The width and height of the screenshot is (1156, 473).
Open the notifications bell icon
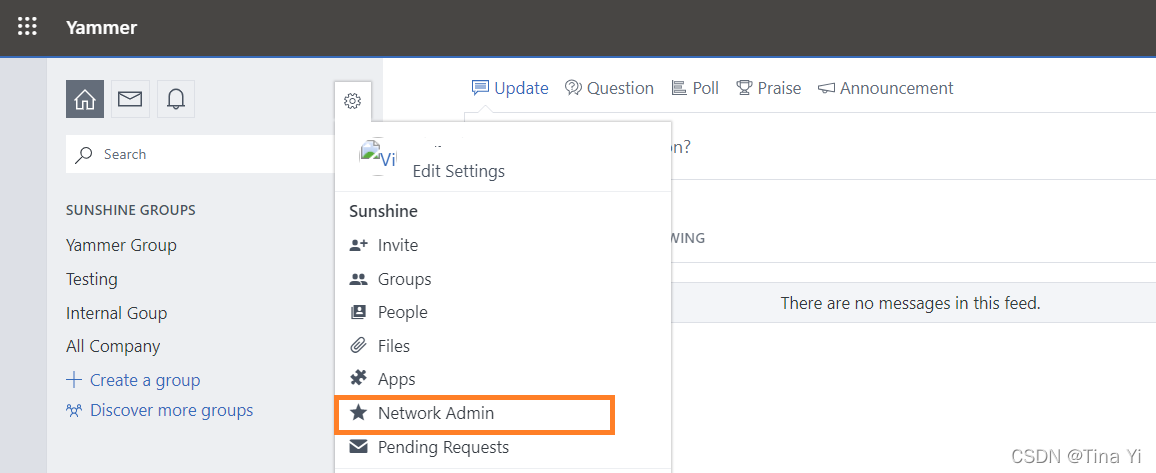click(x=175, y=99)
